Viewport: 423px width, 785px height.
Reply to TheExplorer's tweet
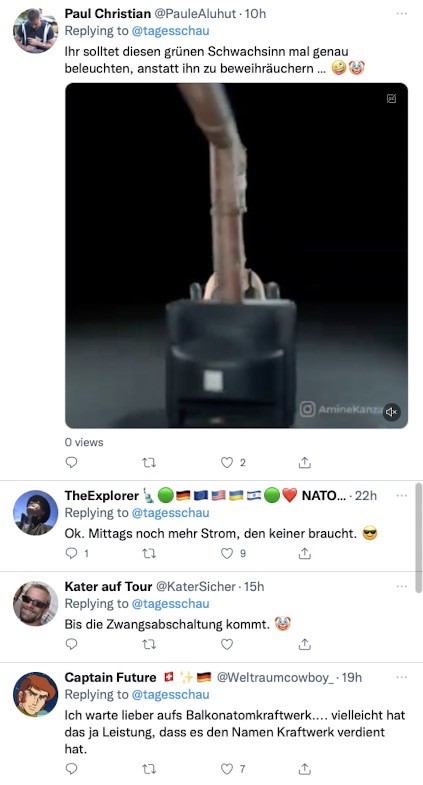click(72, 553)
